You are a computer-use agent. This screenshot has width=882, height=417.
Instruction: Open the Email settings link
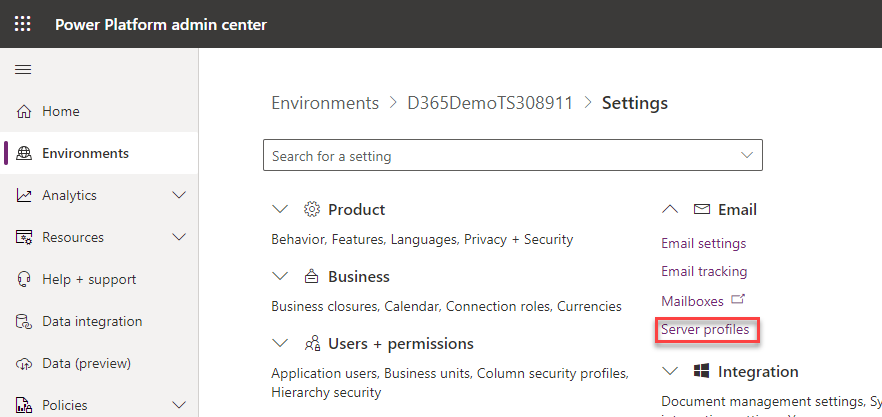click(x=704, y=244)
